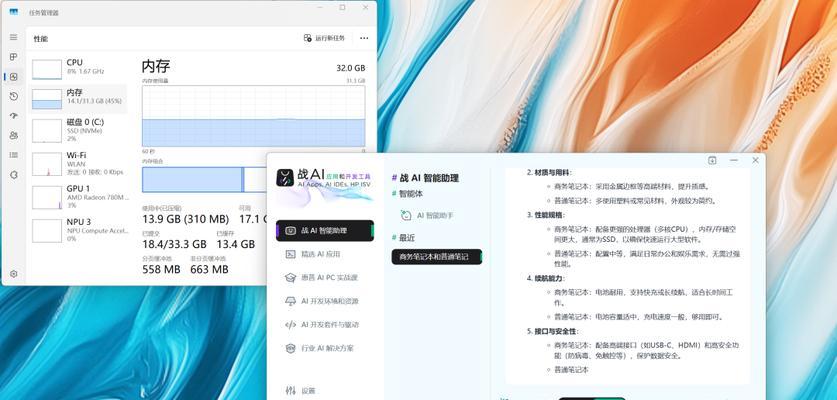Close the Task Manager window
The image size is (837, 400).
pos(365,7)
